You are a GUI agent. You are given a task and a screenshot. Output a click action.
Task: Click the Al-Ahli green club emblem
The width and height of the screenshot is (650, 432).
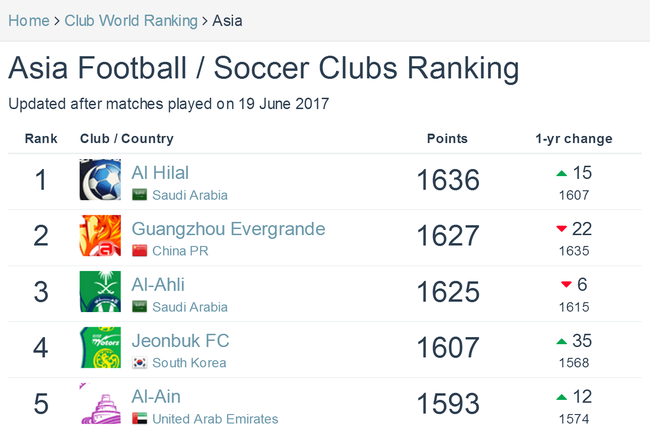pyautogui.click(x=100, y=291)
